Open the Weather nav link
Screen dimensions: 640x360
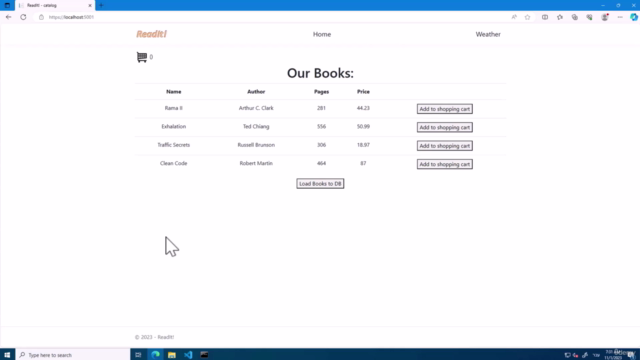click(x=488, y=34)
